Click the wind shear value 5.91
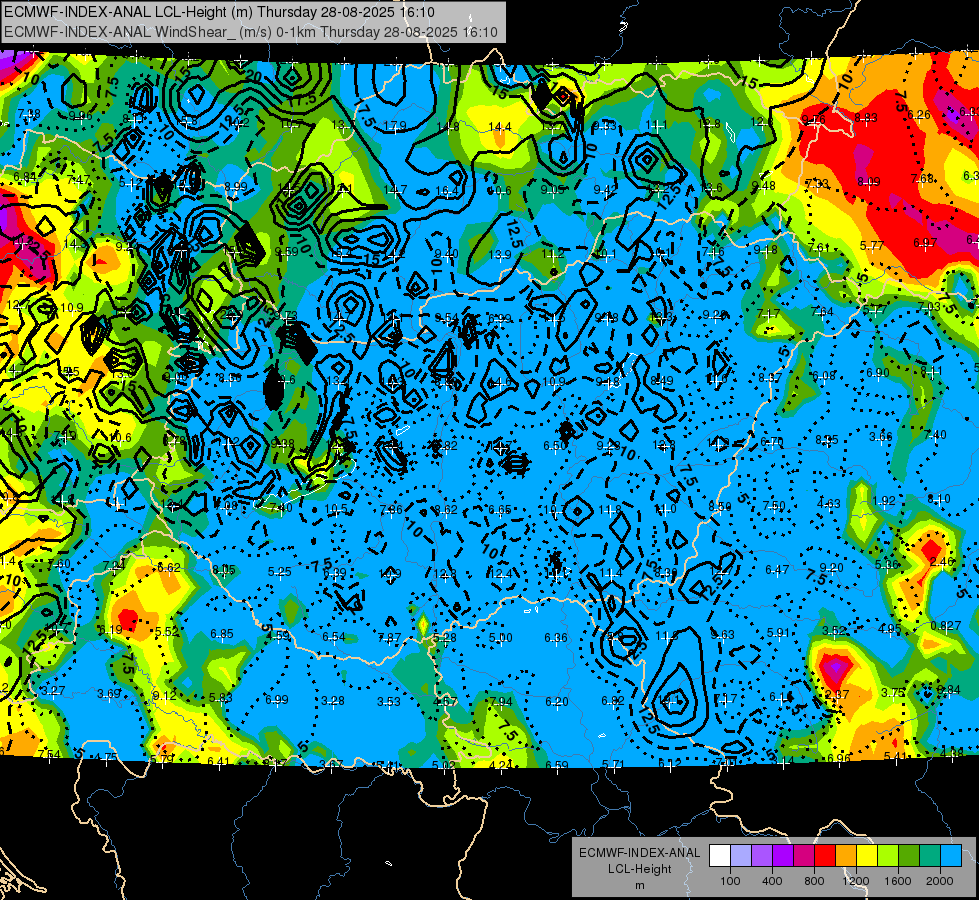The height and width of the screenshot is (900, 979). tap(779, 632)
